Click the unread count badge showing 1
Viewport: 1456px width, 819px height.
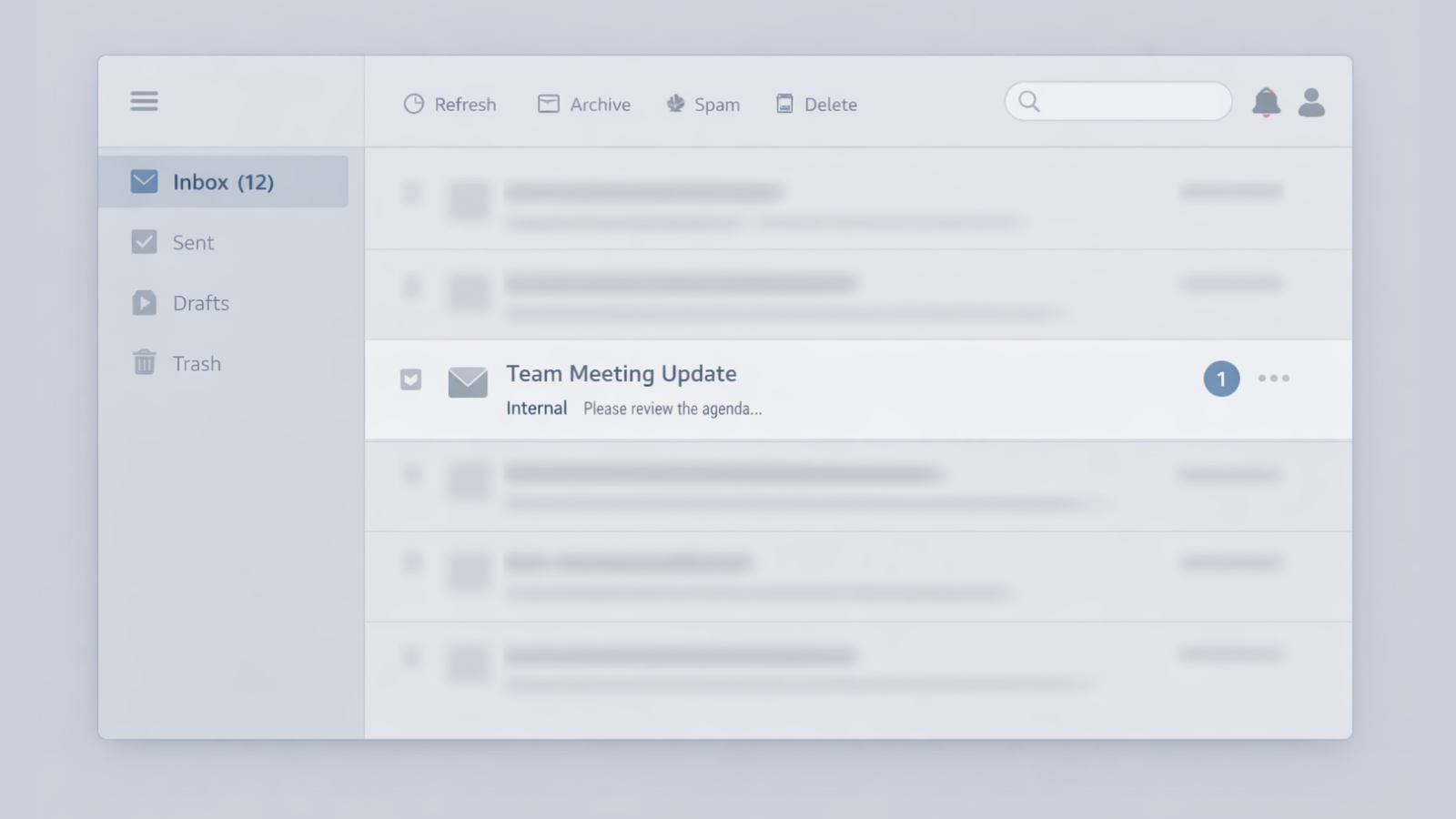pos(1221,379)
